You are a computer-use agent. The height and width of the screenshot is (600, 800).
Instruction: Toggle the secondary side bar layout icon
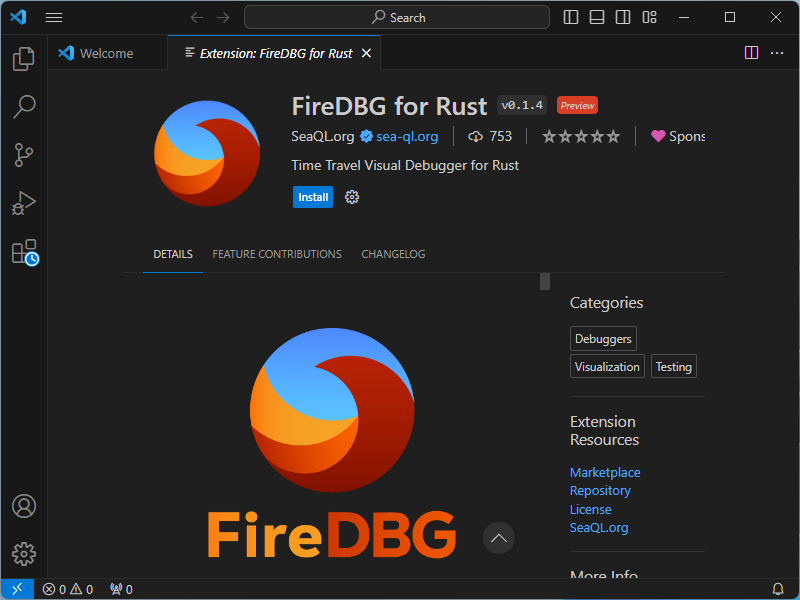tap(622, 17)
